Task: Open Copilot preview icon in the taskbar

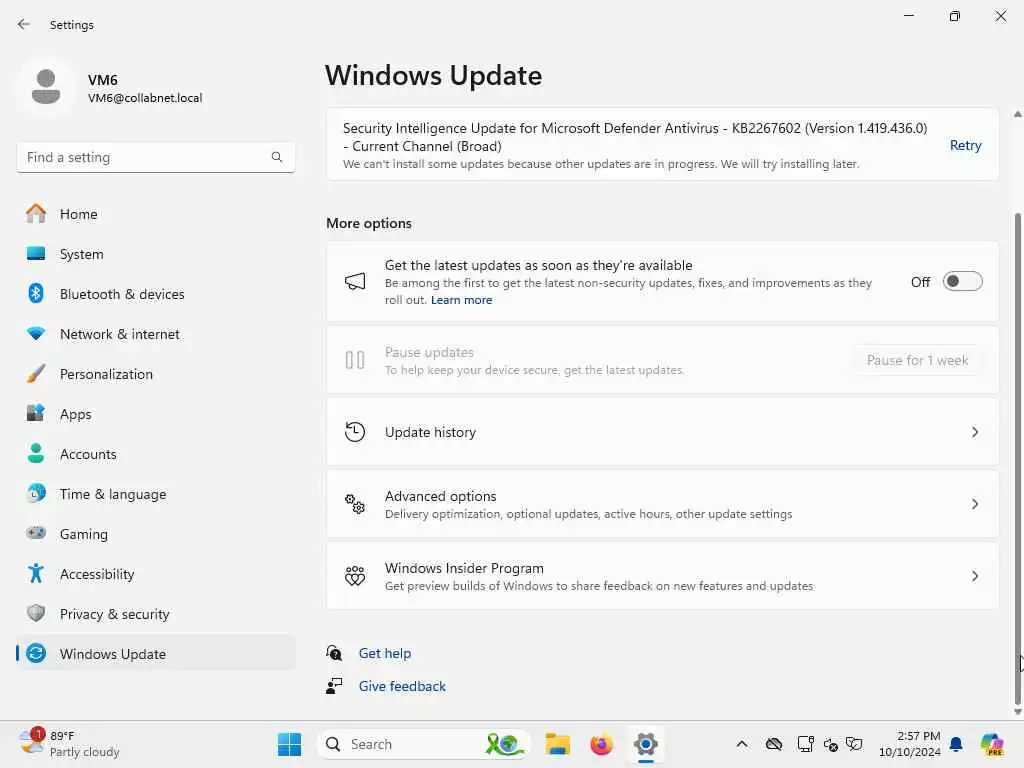Action: (993, 744)
